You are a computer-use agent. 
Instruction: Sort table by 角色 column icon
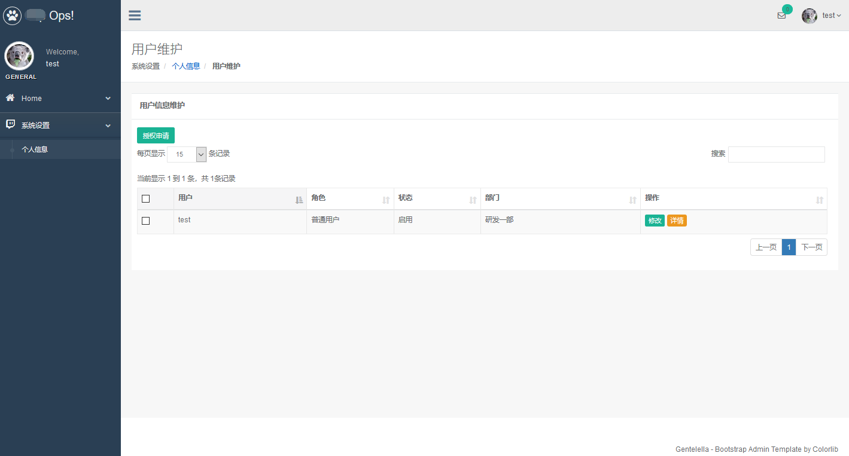pyautogui.click(x=386, y=200)
